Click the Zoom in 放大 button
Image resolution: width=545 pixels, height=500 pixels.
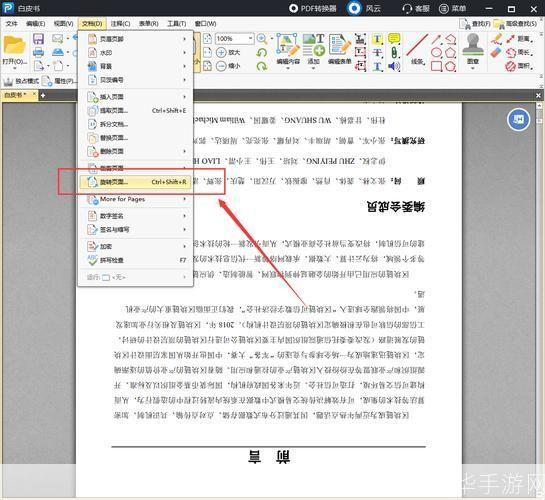pyautogui.click(x=228, y=52)
